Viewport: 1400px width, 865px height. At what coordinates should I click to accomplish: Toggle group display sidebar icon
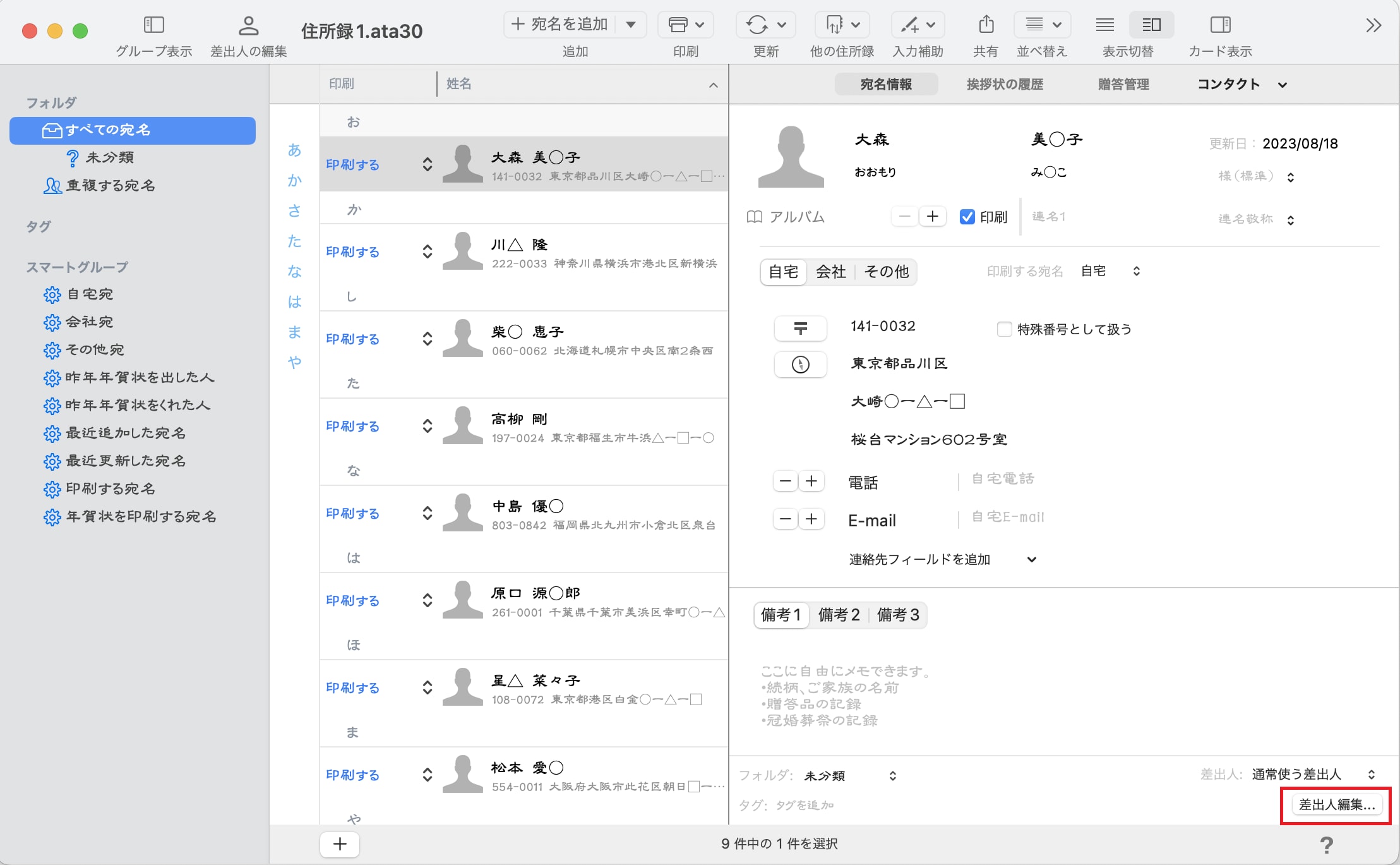(153, 25)
